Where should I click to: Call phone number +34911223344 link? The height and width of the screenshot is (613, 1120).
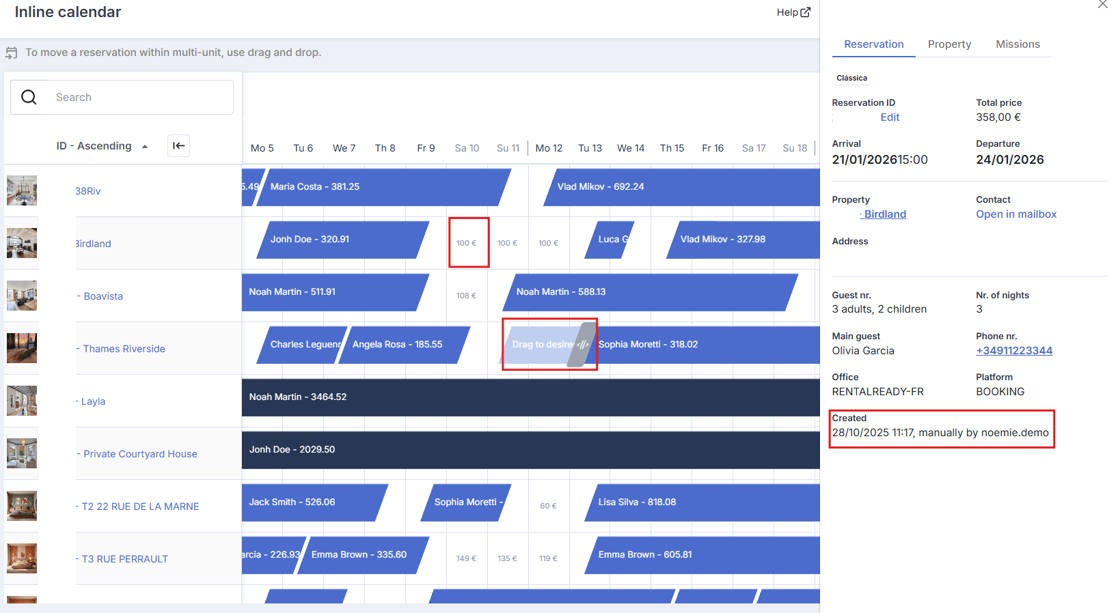(x=1014, y=350)
